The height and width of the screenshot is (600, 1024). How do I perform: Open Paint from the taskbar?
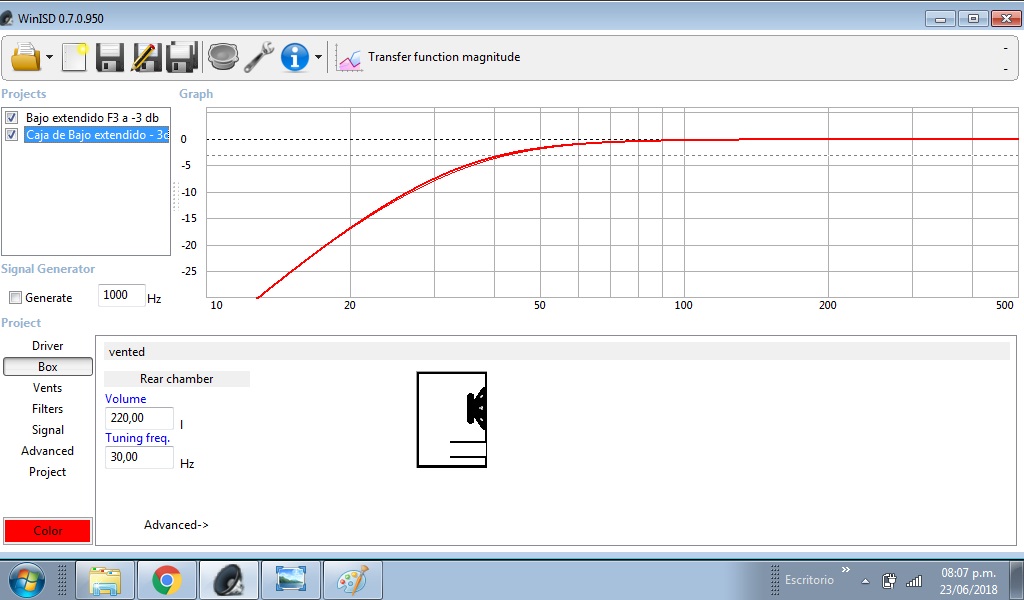[353, 580]
